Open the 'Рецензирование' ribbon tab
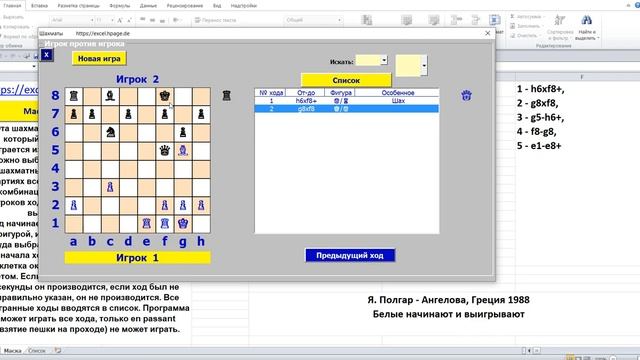Image resolution: width=640 pixels, height=360 pixels. 184,6
